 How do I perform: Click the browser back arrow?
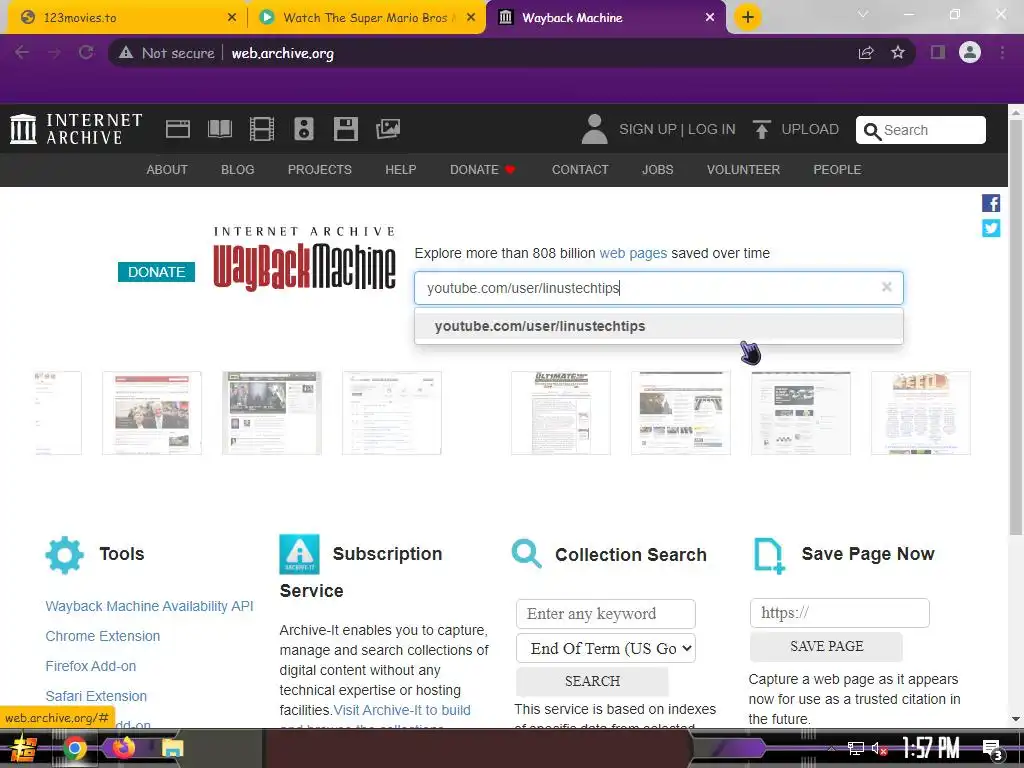[22, 53]
